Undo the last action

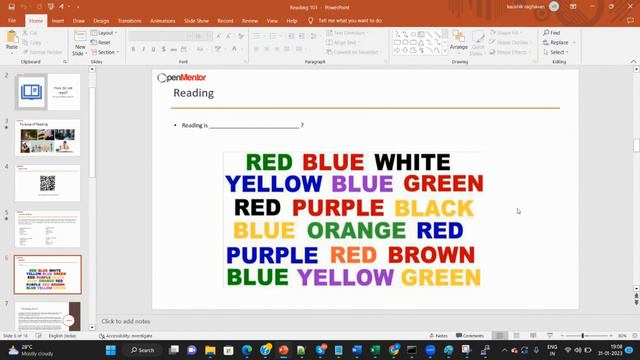point(24,7)
